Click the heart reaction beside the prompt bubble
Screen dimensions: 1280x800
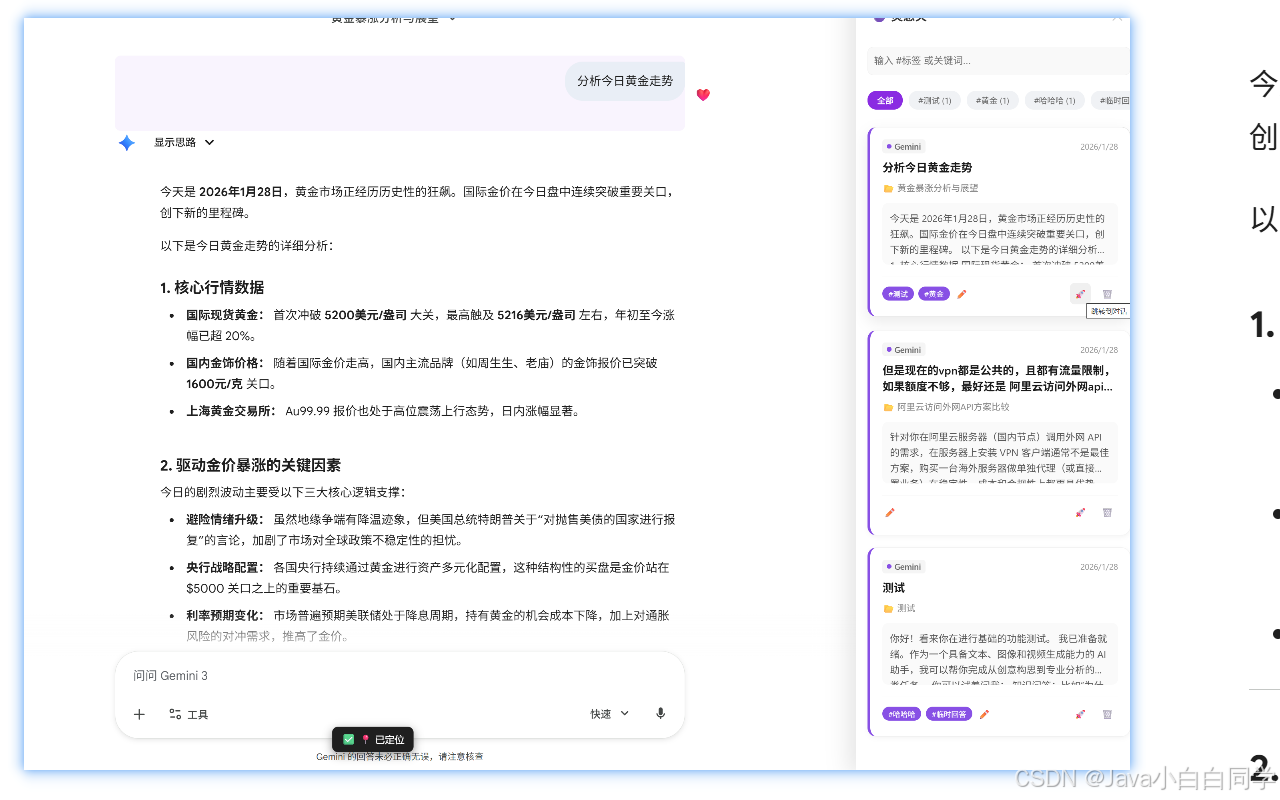pyautogui.click(x=703, y=94)
